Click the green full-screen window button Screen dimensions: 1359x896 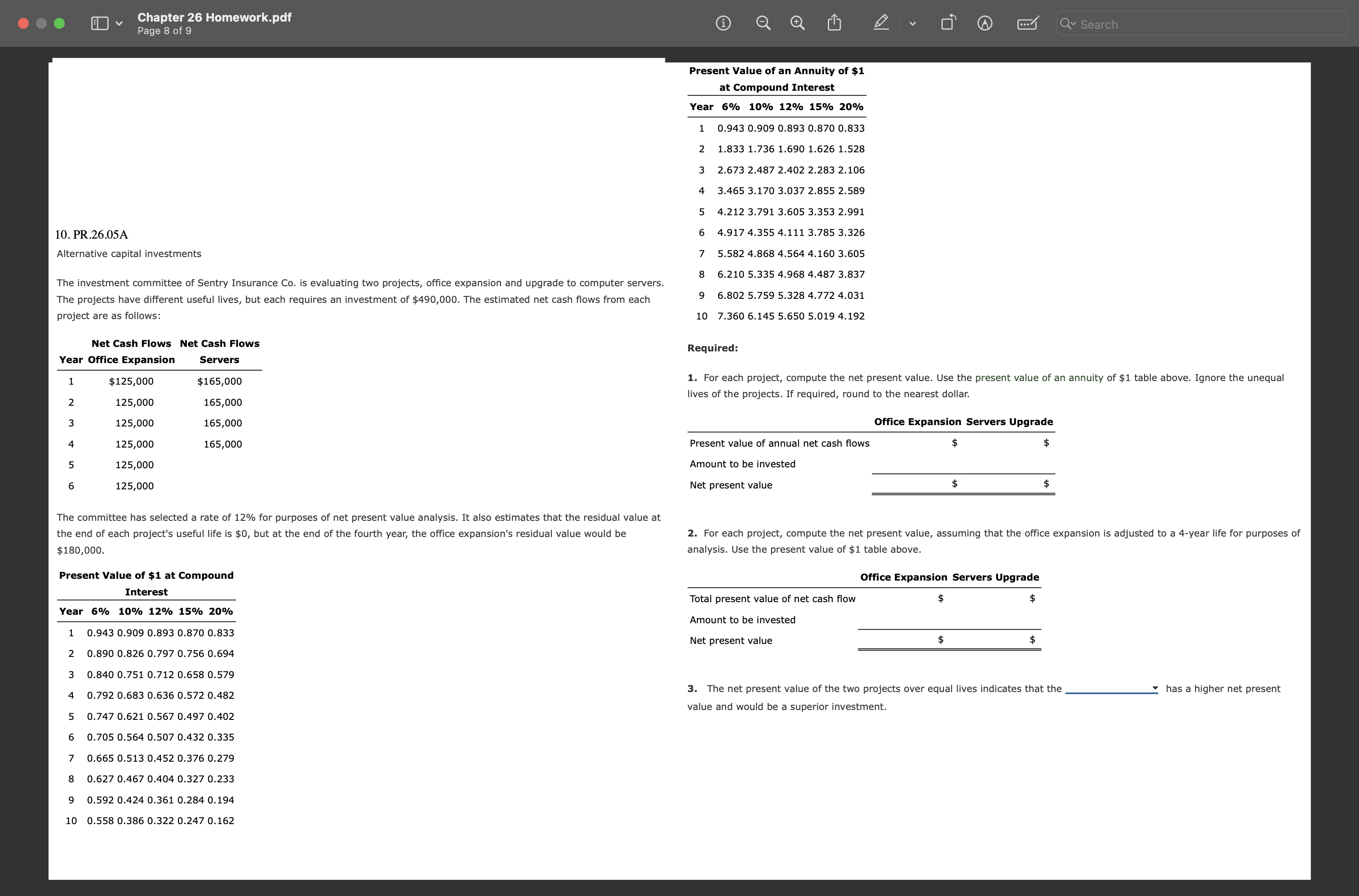(x=59, y=23)
